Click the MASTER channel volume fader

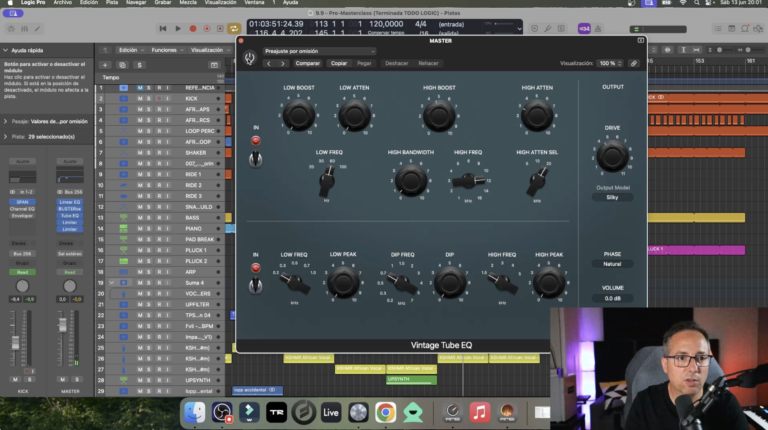[x=62, y=325]
